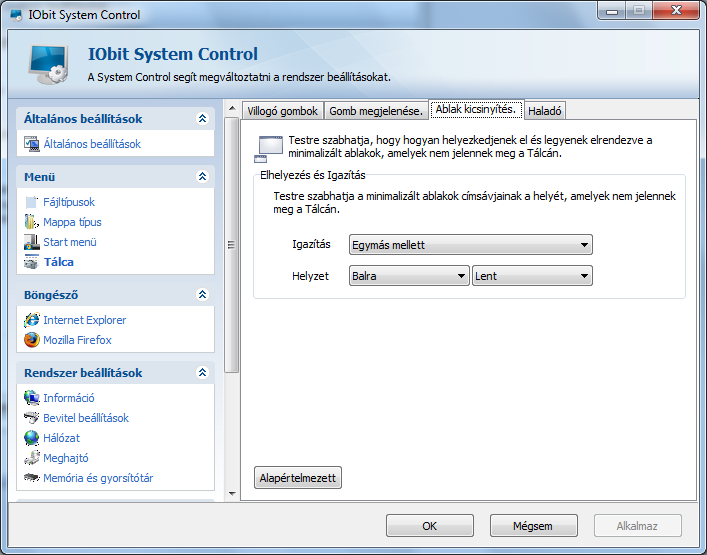Screen dimensions: 707x555
Task: Collapse the Általános beállítások section
Action: pos(202,119)
